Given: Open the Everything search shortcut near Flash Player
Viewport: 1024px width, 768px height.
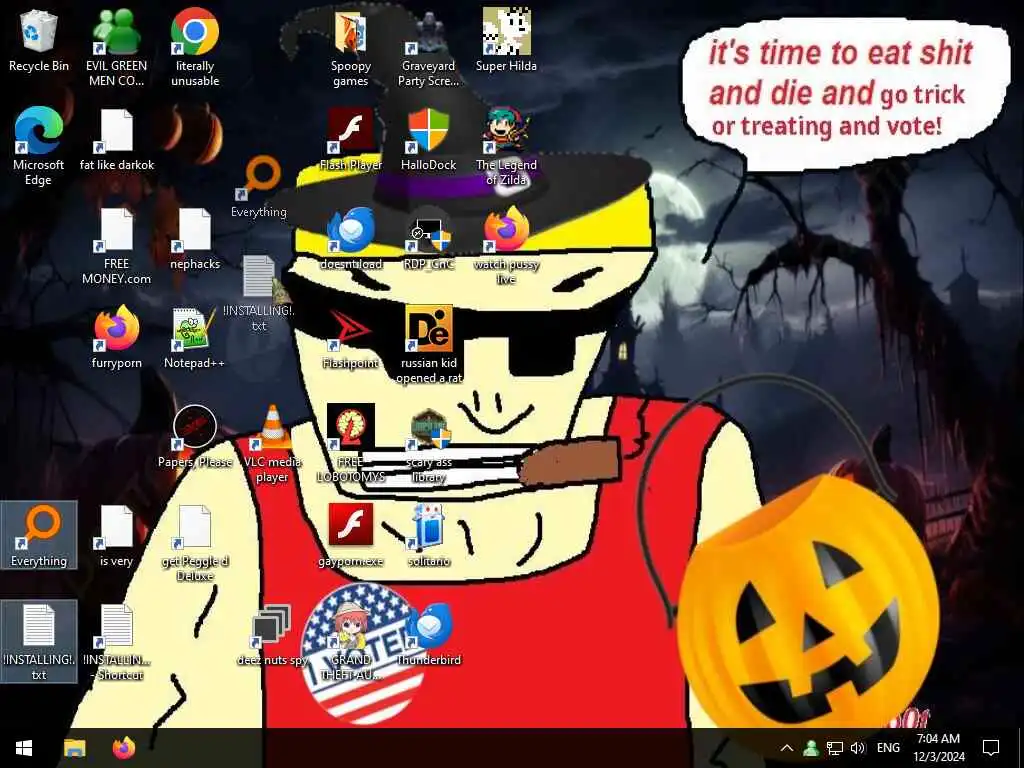Looking at the screenshot, I should 259,187.
